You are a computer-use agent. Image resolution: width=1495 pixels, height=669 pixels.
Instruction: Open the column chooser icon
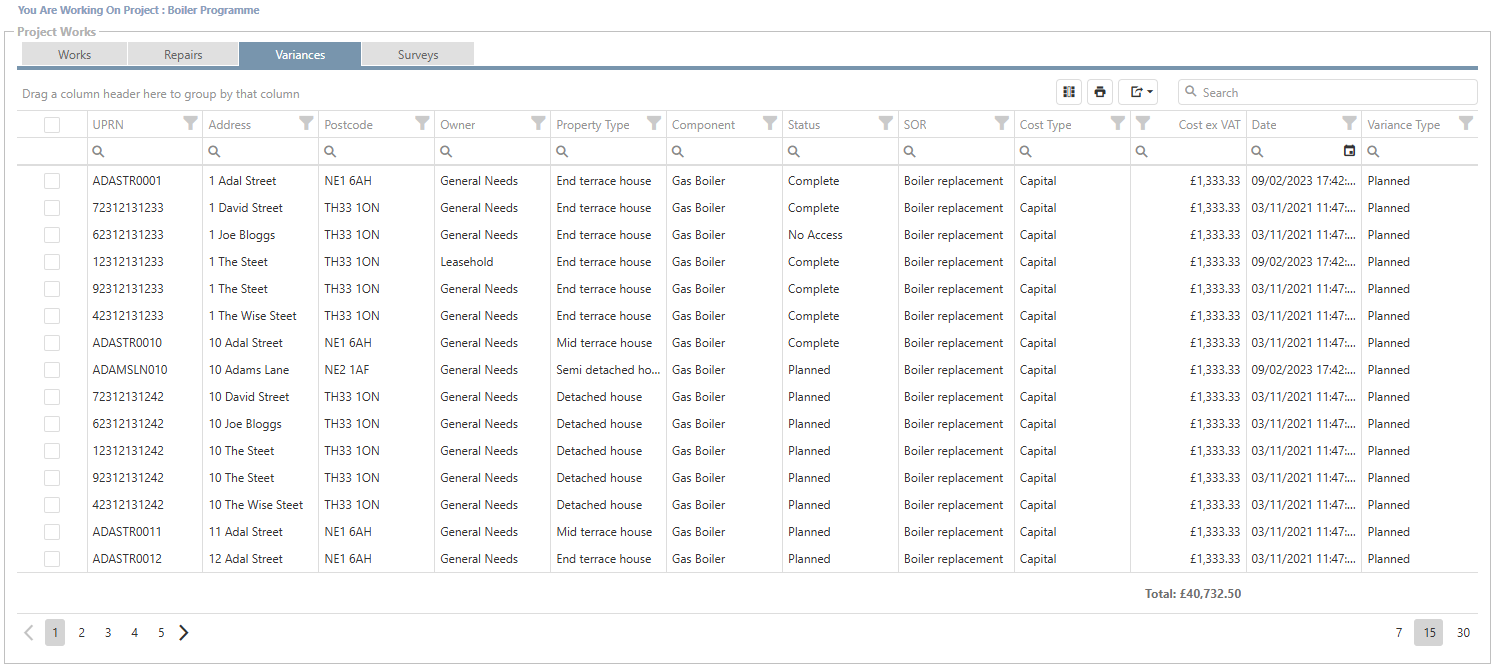[1069, 92]
